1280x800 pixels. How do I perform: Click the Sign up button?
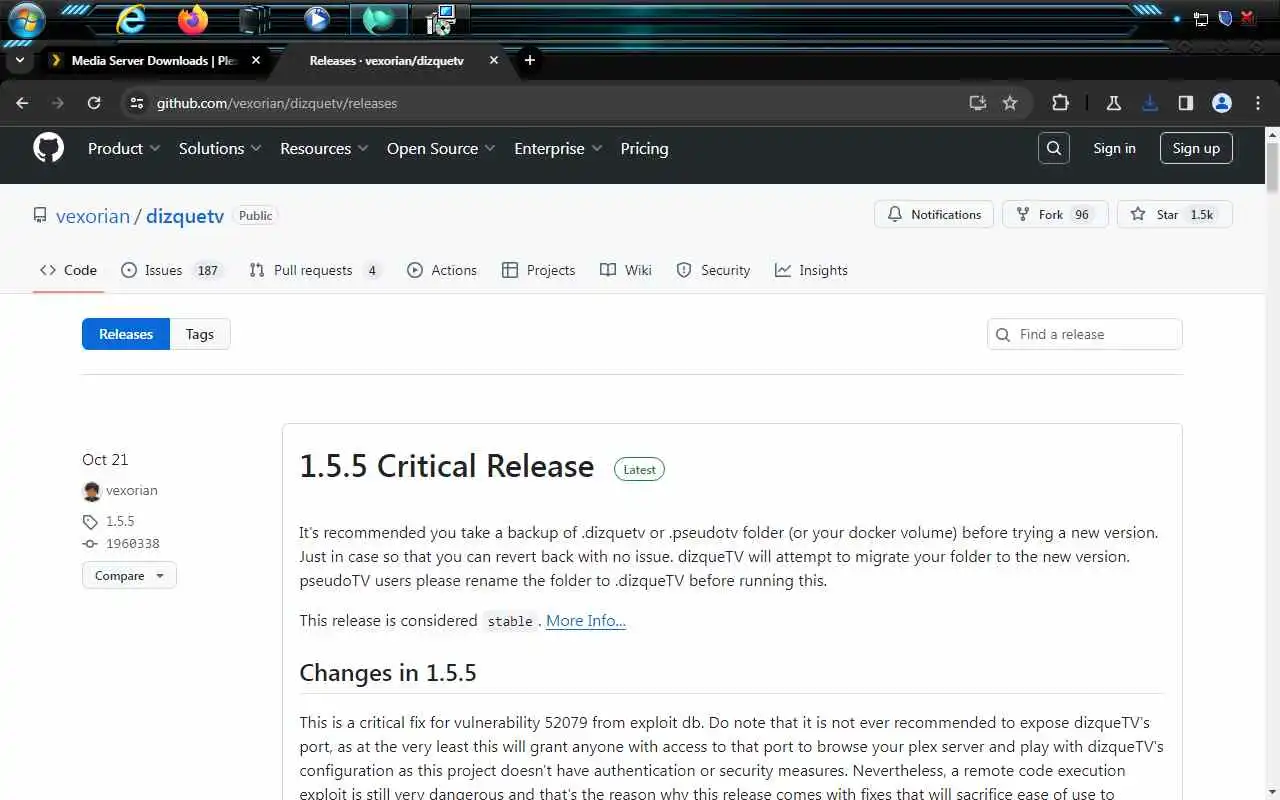[x=1196, y=148]
